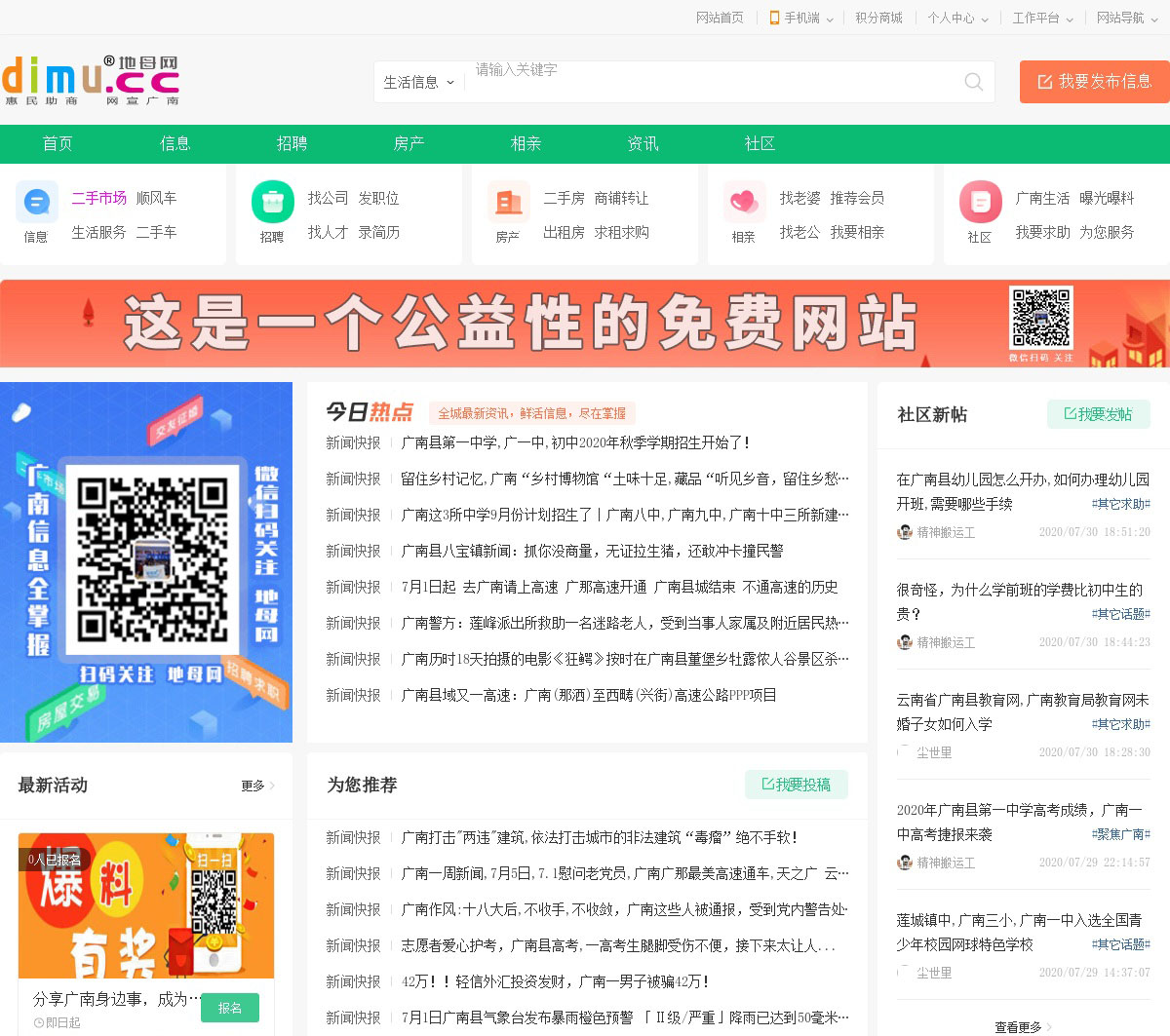Viewport: 1170px width, 1036px height.
Task: Expand the 工作平台 dropdown
Action: [1070, 19]
